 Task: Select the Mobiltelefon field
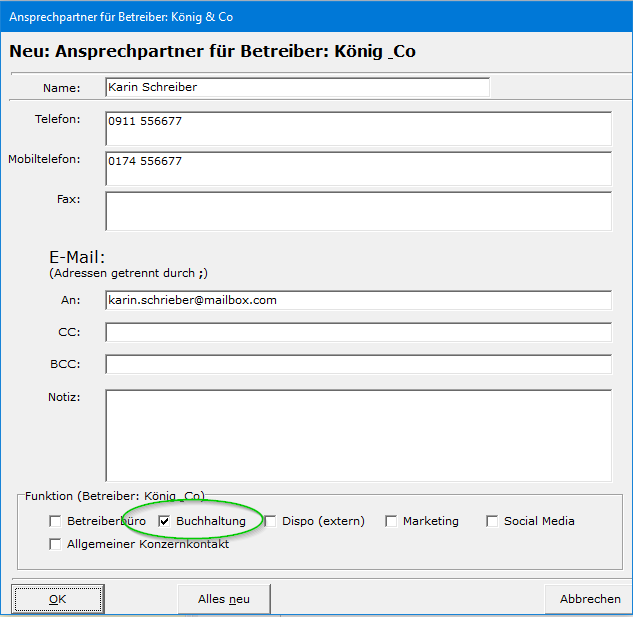click(x=357, y=168)
